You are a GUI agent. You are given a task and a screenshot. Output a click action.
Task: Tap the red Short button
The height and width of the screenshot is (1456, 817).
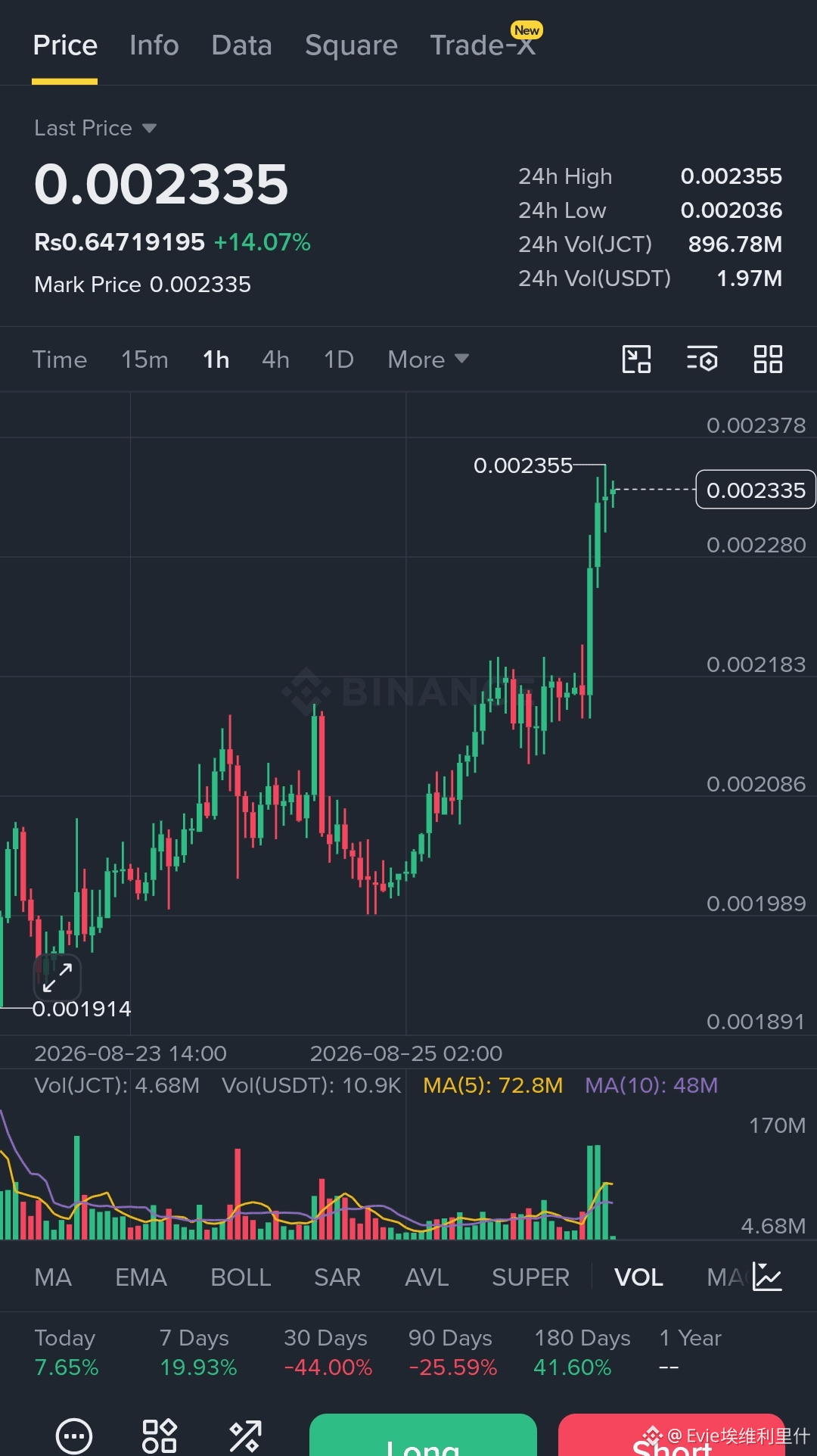[x=672, y=1435]
